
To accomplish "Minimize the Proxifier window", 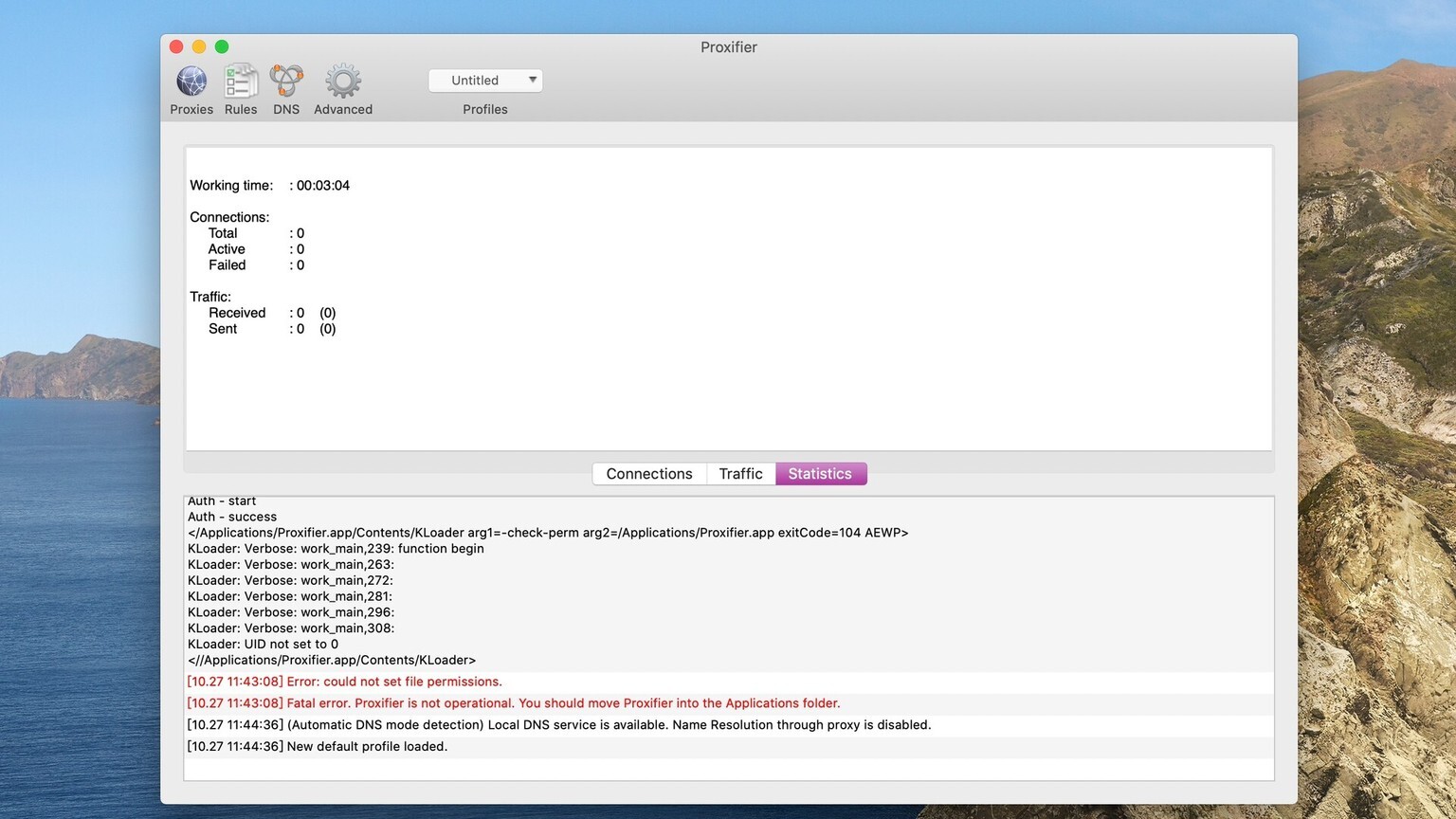I will (x=199, y=46).
